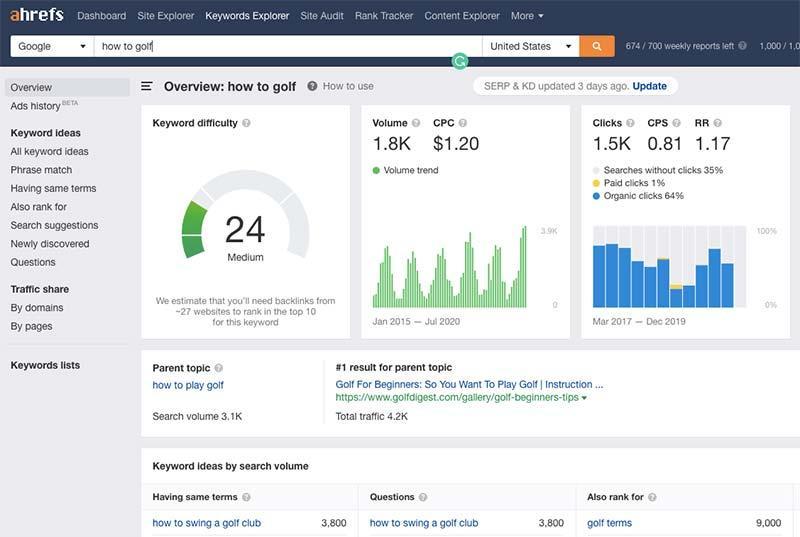Open Content Explorer in top navigation
The height and width of the screenshot is (537, 800).
(x=462, y=16)
